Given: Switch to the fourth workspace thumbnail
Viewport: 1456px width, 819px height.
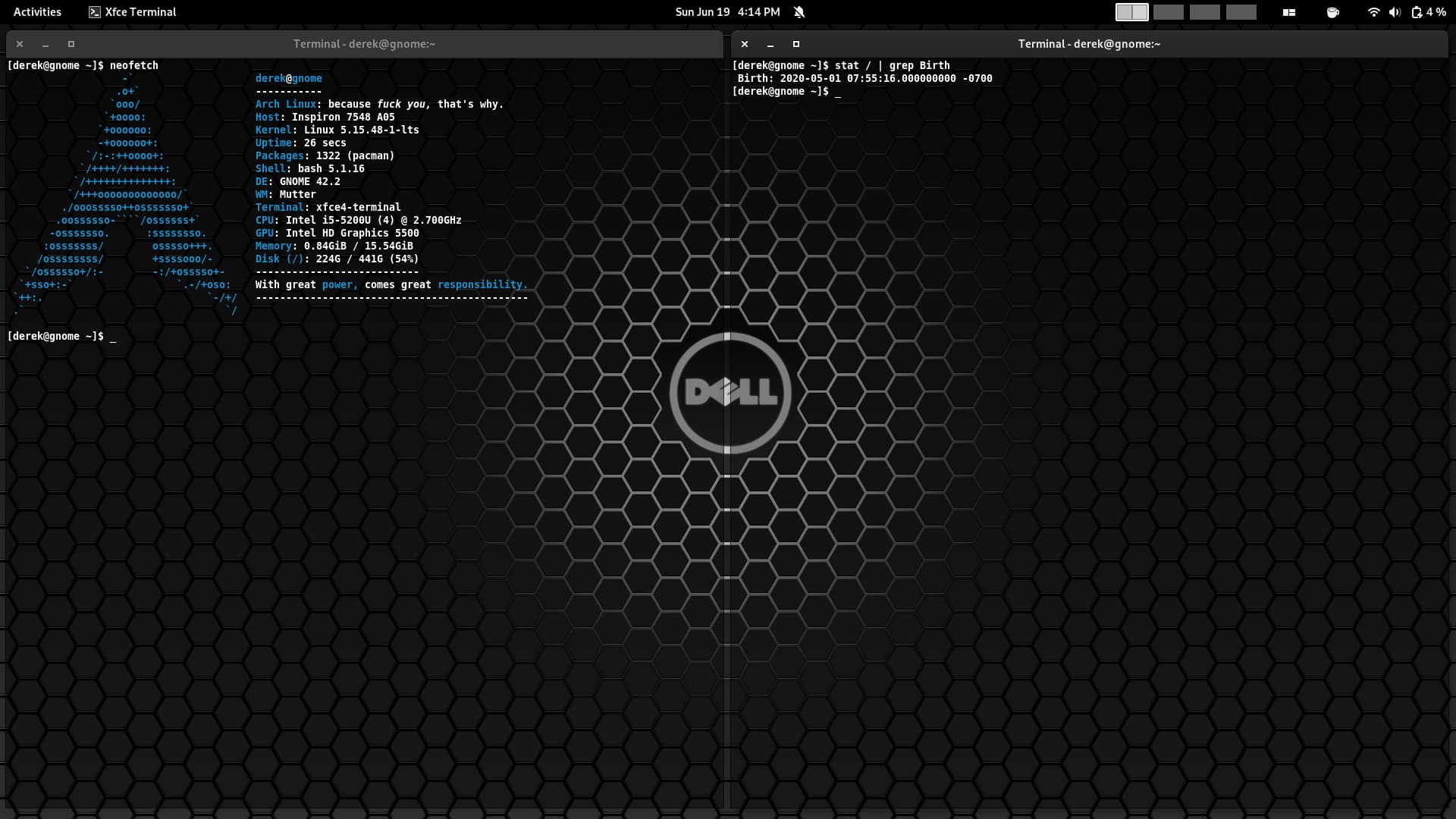Looking at the screenshot, I should point(1241,12).
